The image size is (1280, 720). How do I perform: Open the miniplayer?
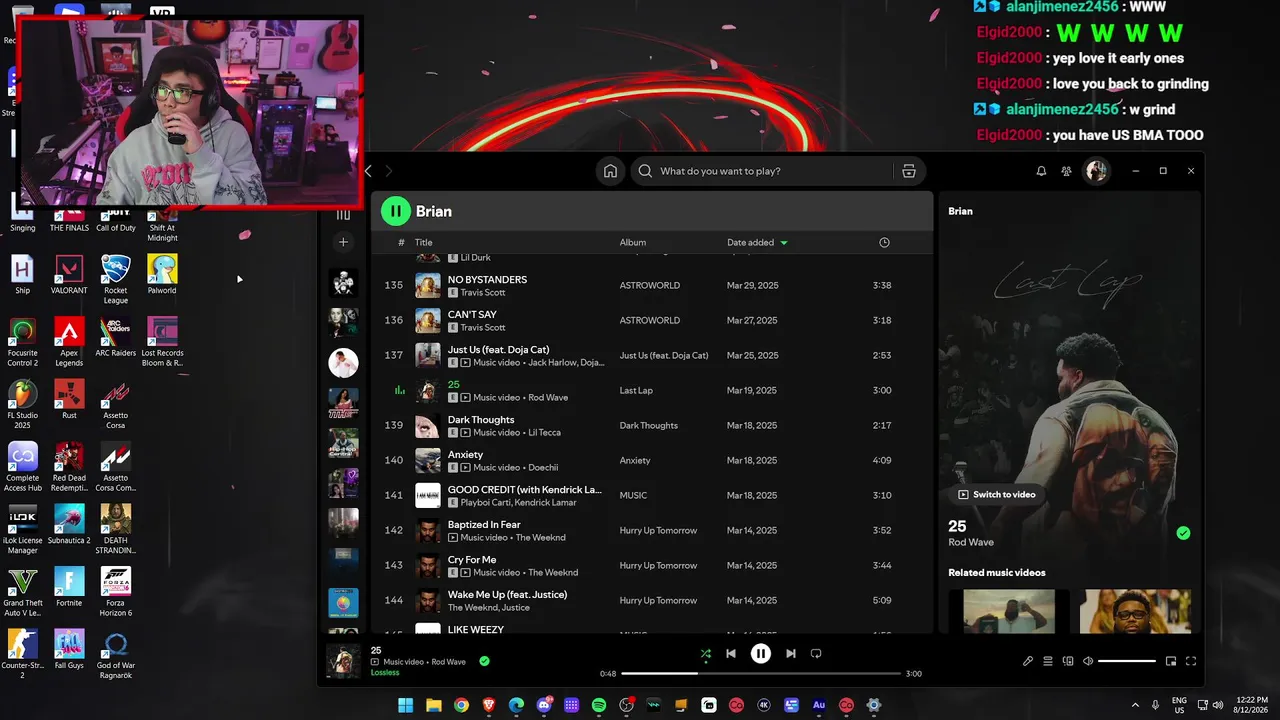click(1171, 661)
